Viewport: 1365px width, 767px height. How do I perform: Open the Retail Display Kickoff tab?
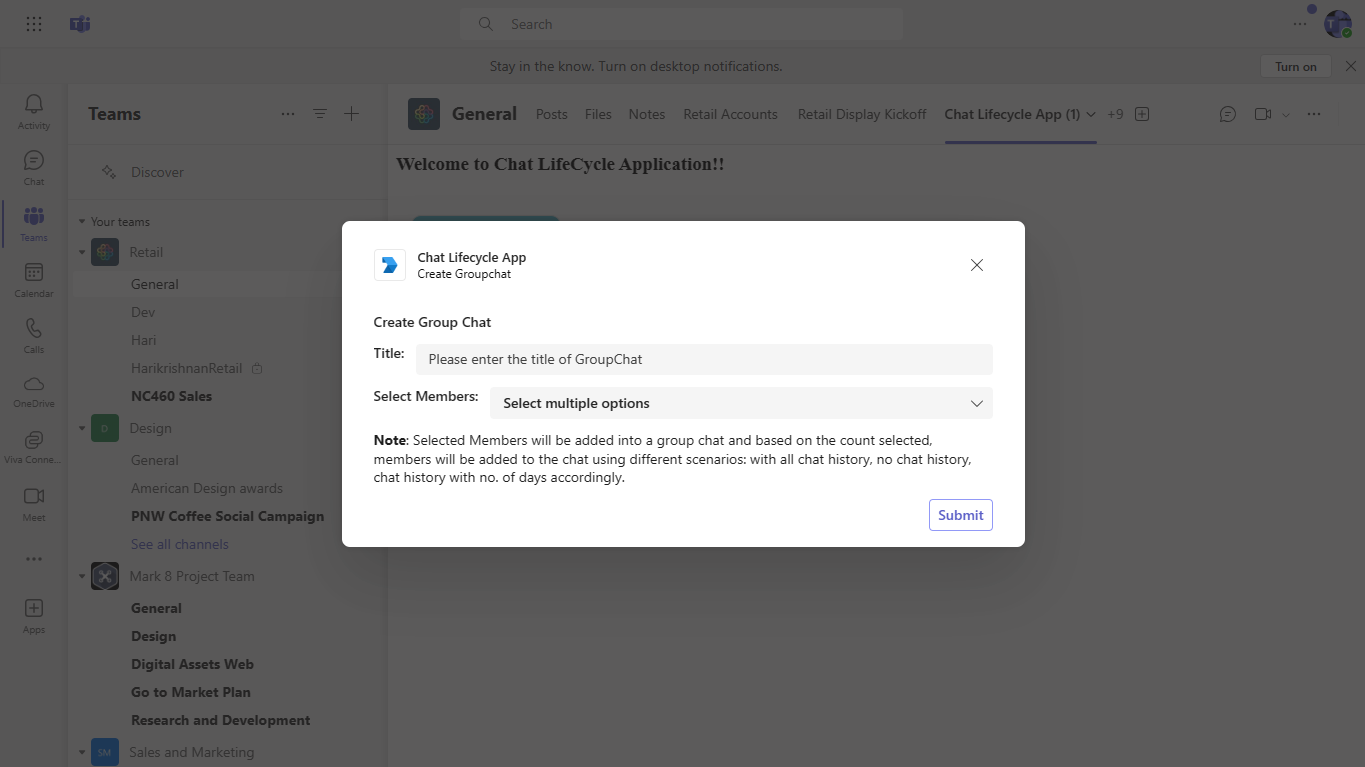862,114
